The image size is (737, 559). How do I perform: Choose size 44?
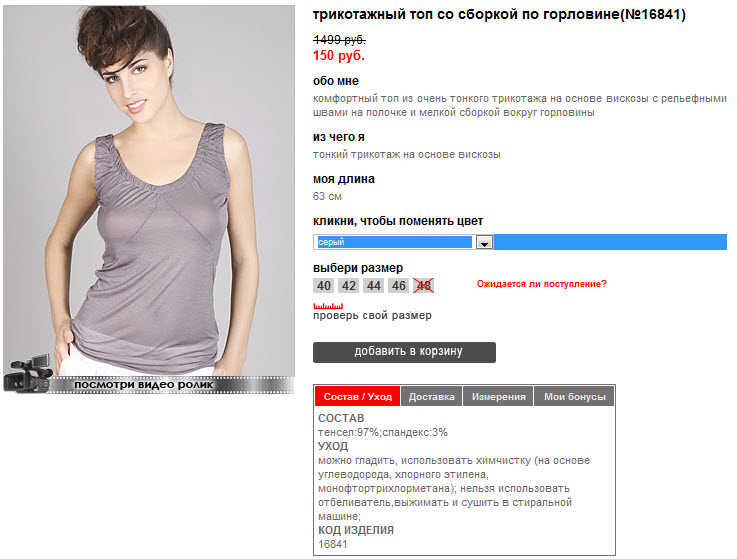(x=374, y=285)
